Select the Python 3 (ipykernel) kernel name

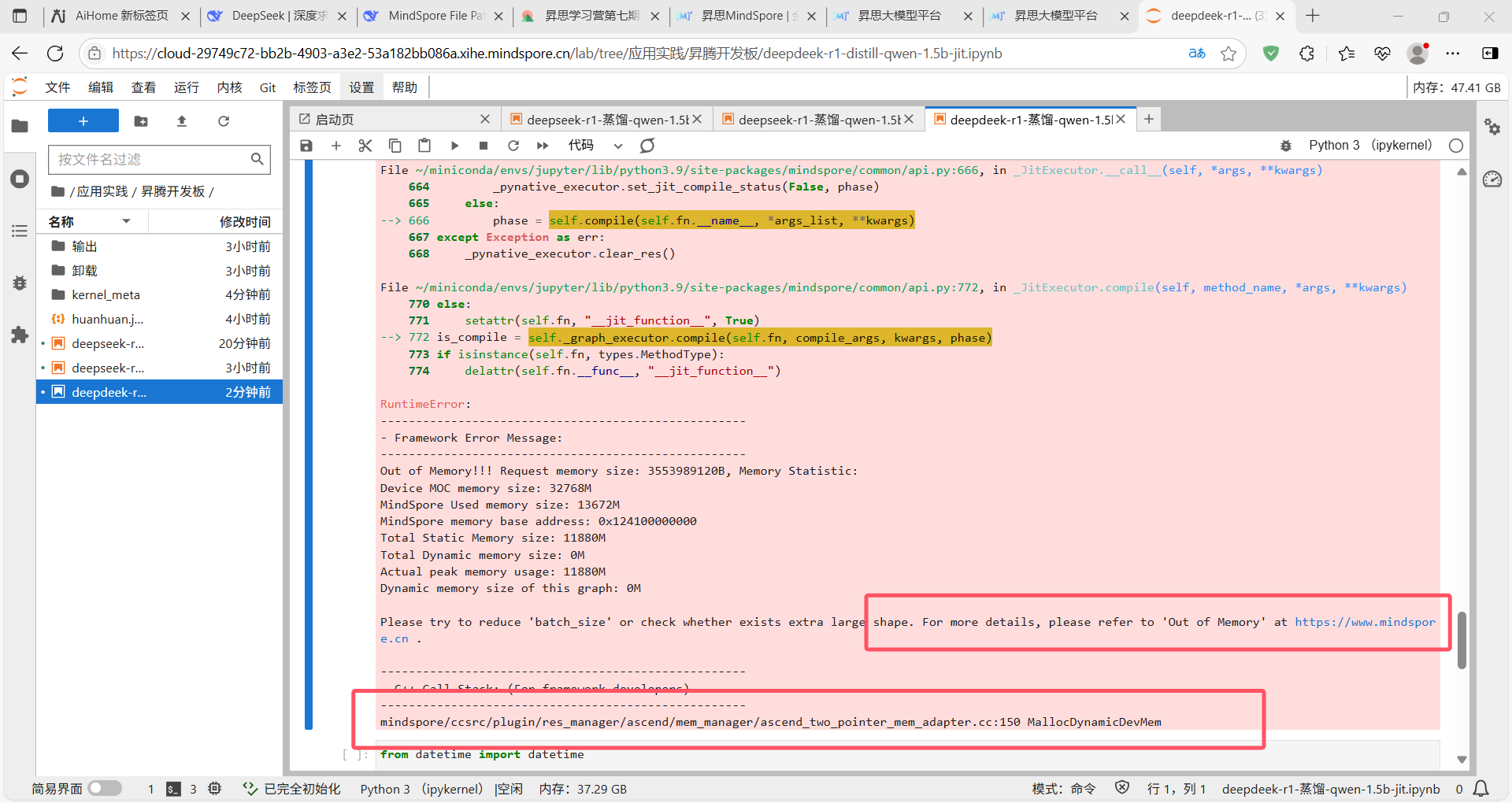[1369, 146]
